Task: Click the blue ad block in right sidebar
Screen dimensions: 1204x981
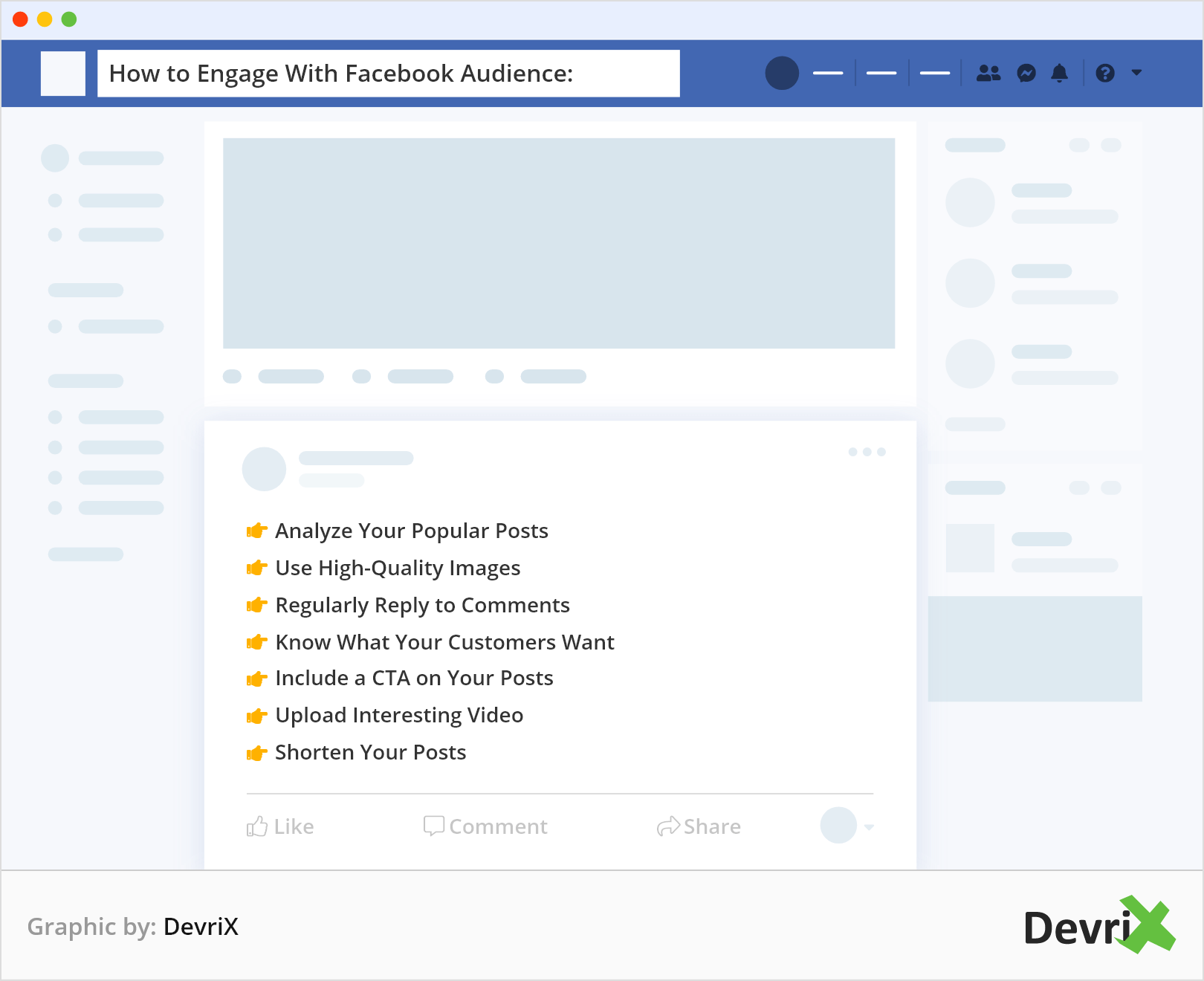Action: [1035, 649]
